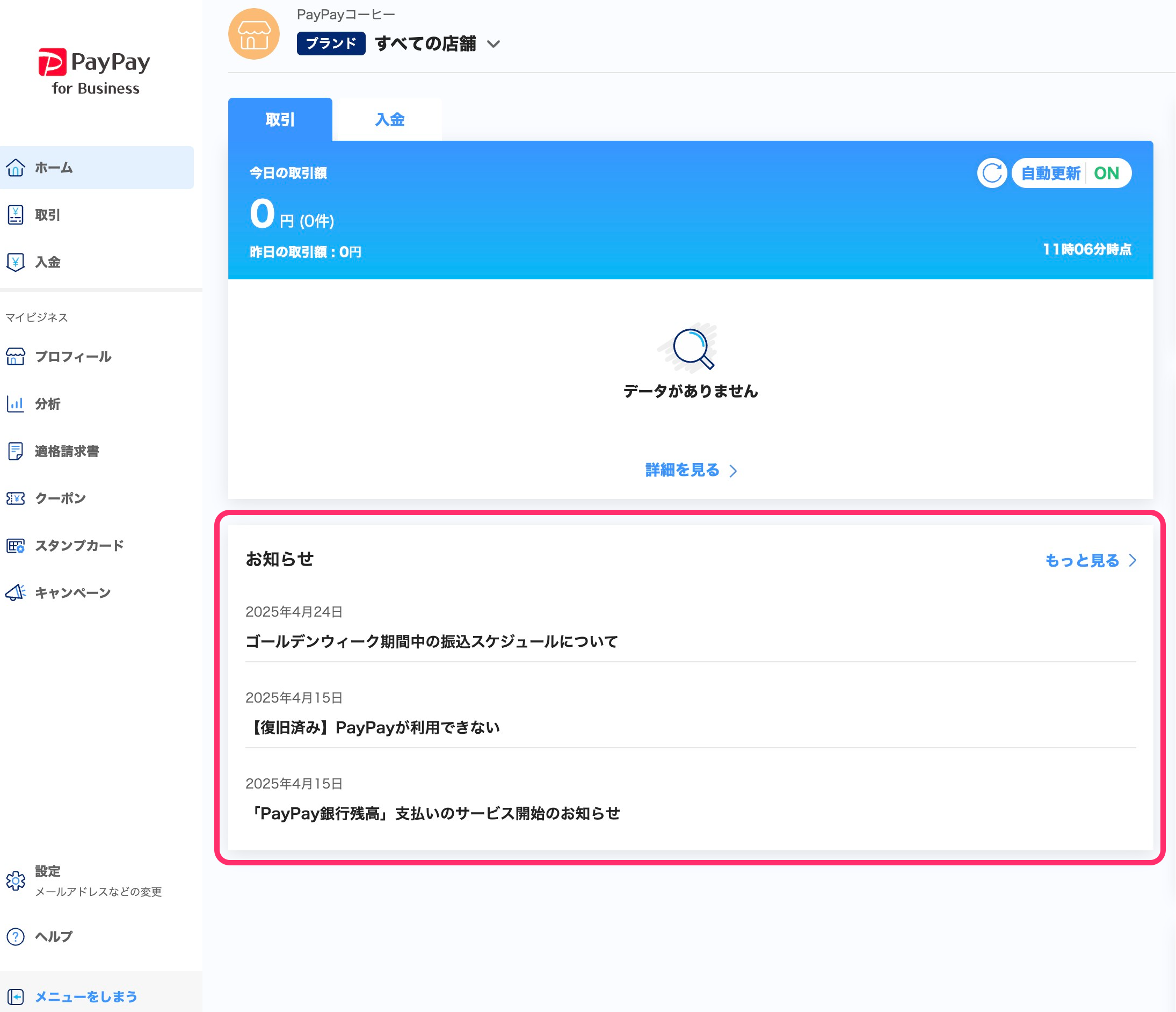Click the receipt icon beside 取引 in sidebar
The width and height of the screenshot is (1176, 1012).
tap(16, 215)
